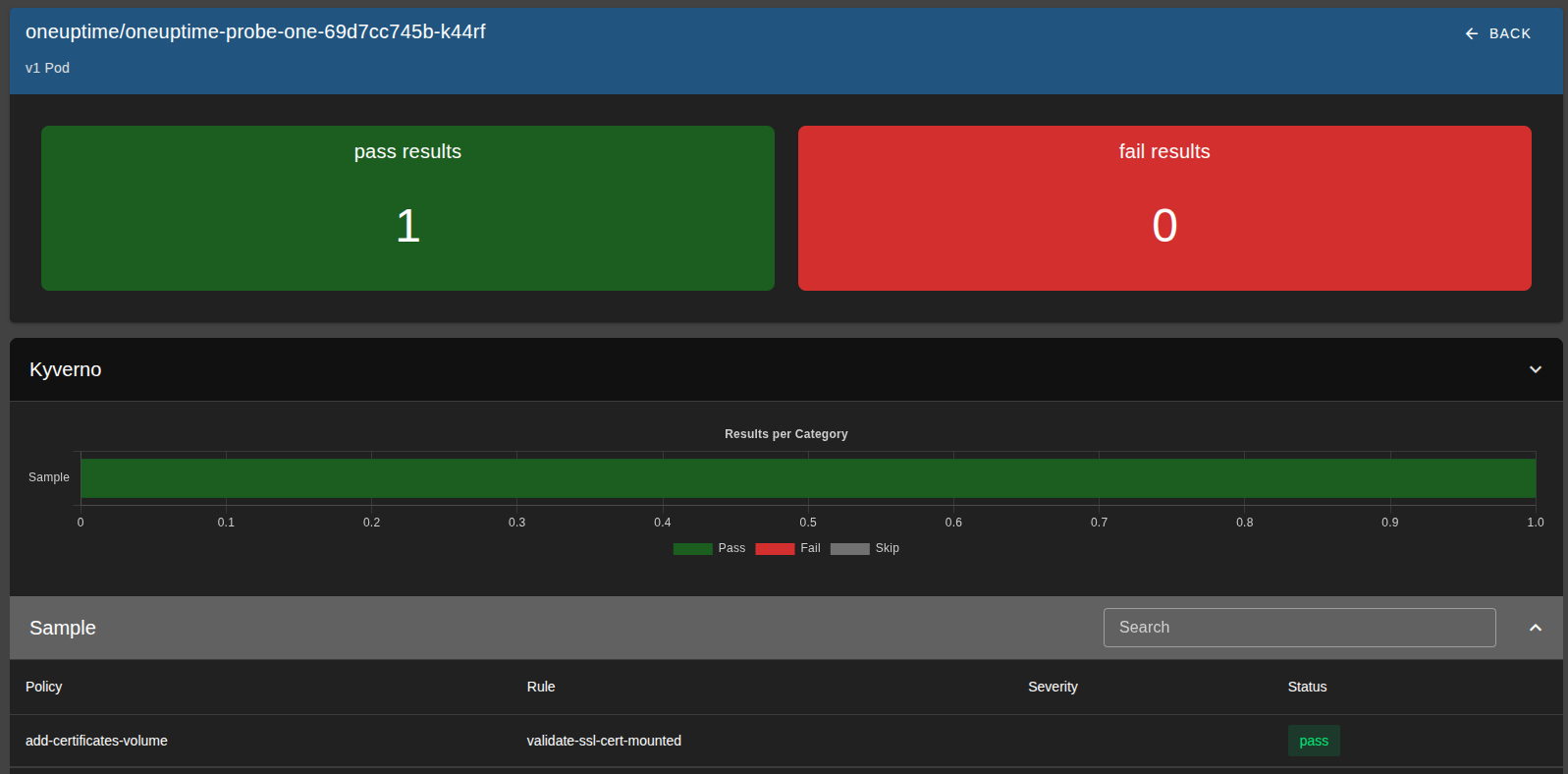Toggle the Skip series in the chart legend

pos(865,548)
